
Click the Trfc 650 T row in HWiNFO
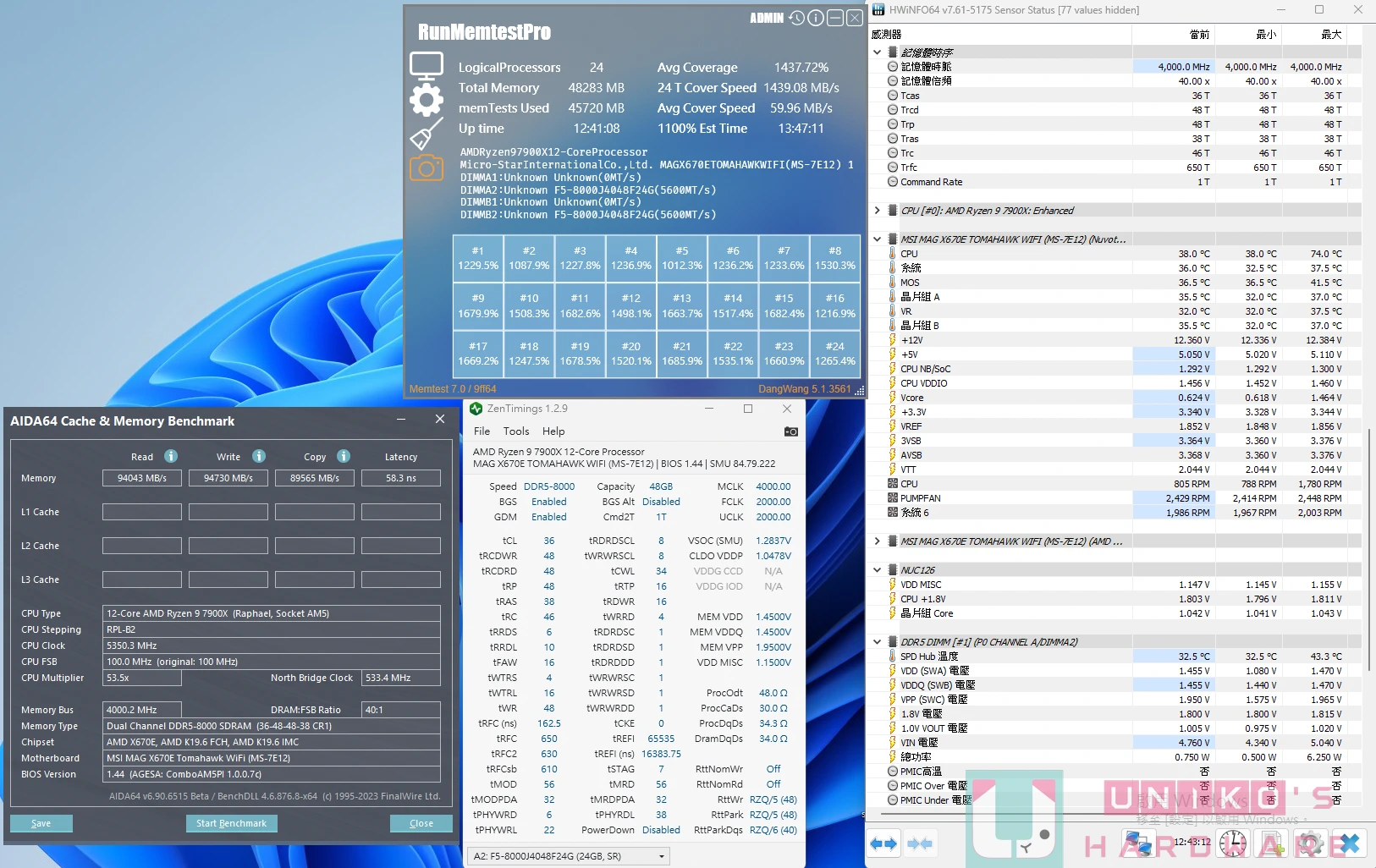pyautogui.click(x=1115, y=168)
